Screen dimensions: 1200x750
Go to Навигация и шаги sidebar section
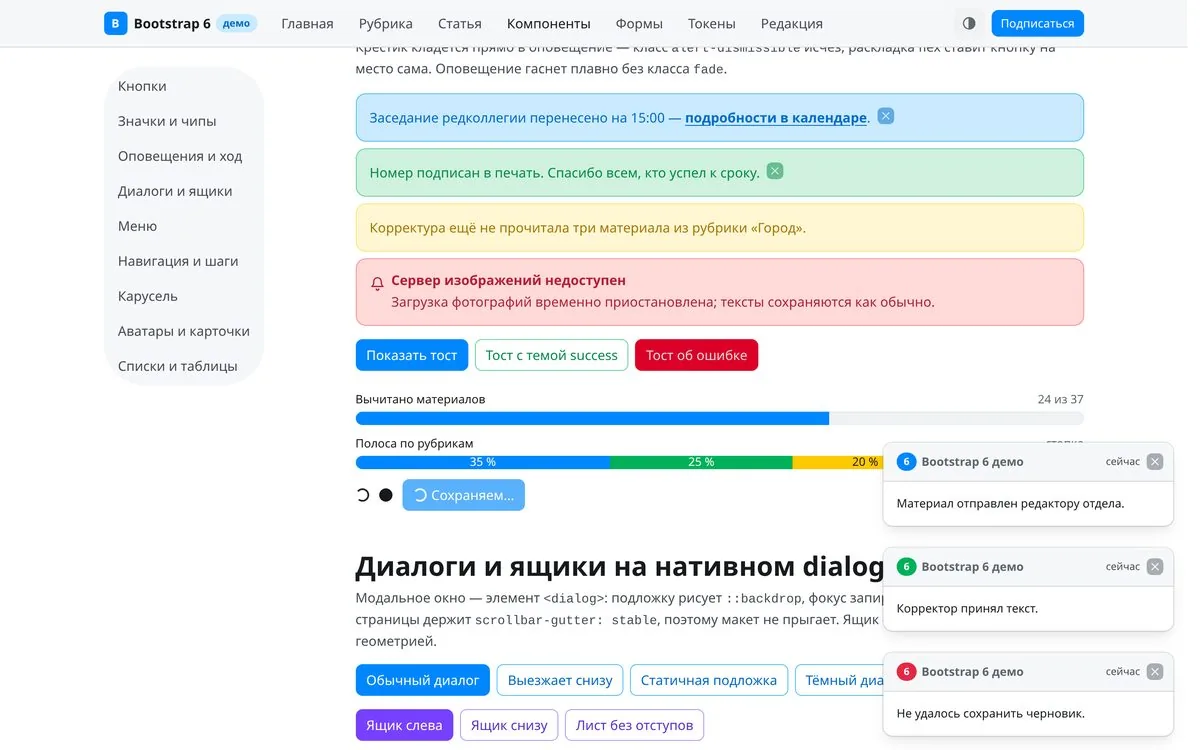184,261
